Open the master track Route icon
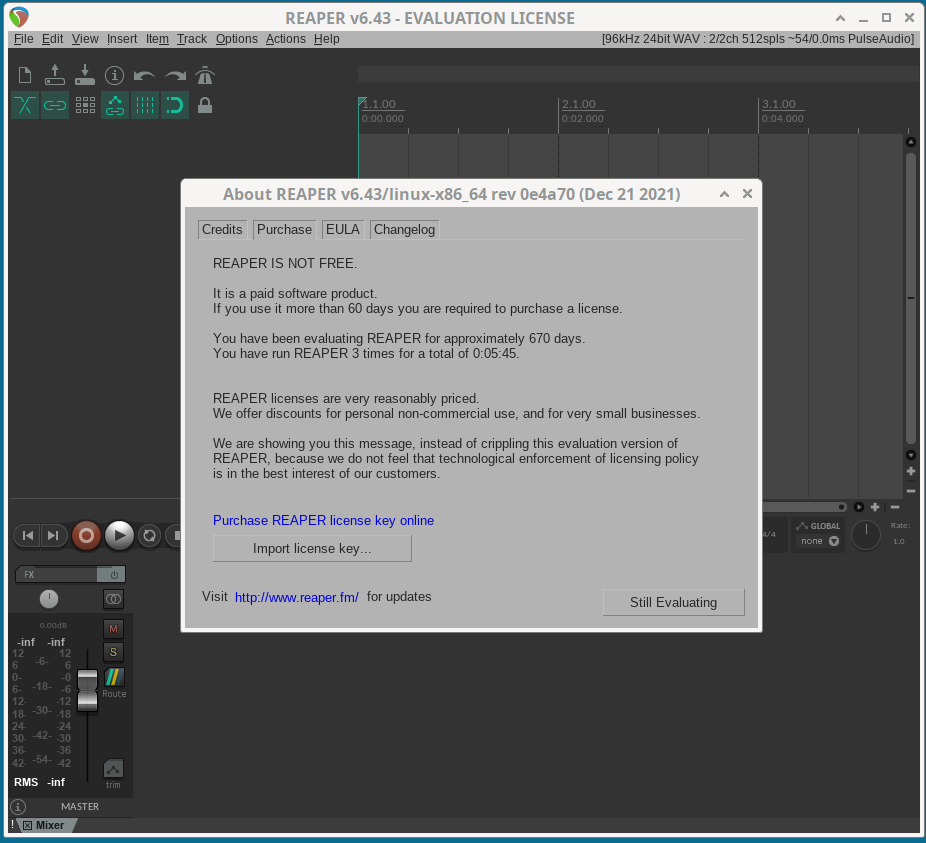 pyautogui.click(x=114, y=679)
